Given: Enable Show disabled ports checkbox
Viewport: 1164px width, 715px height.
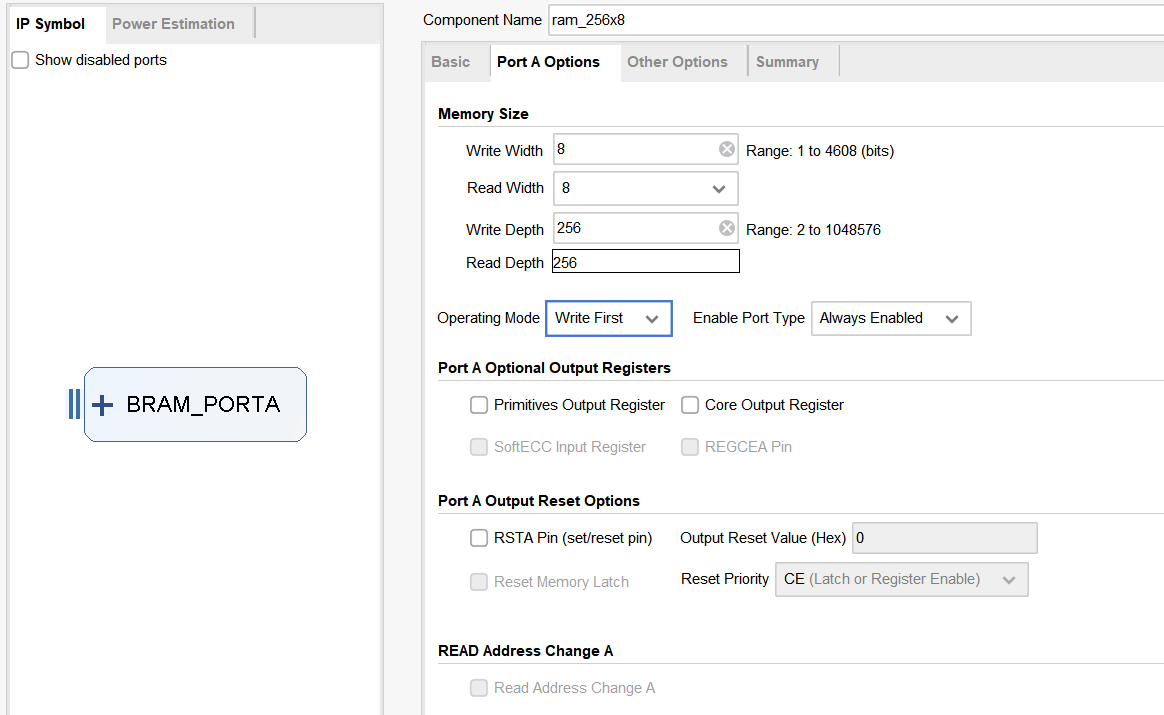Looking at the screenshot, I should [20, 60].
